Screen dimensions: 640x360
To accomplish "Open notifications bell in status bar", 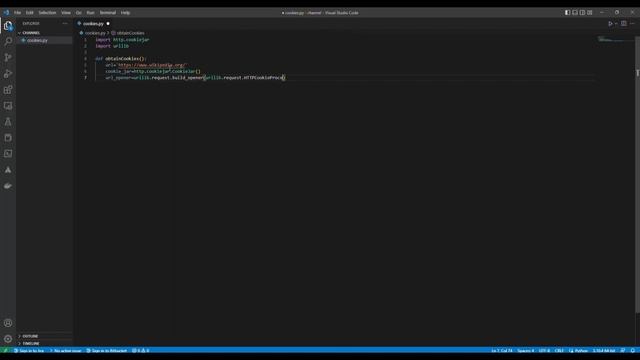I will [x=632, y=350].
